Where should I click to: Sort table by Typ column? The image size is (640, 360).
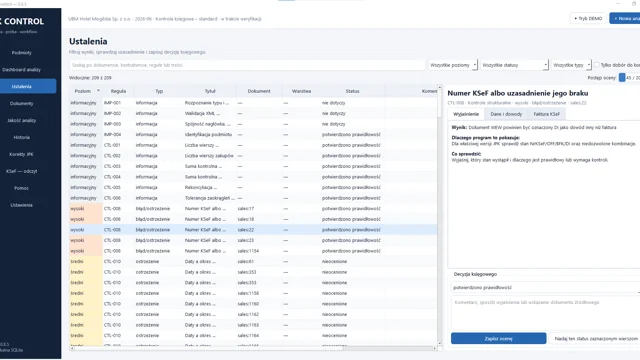coord(159,91)
